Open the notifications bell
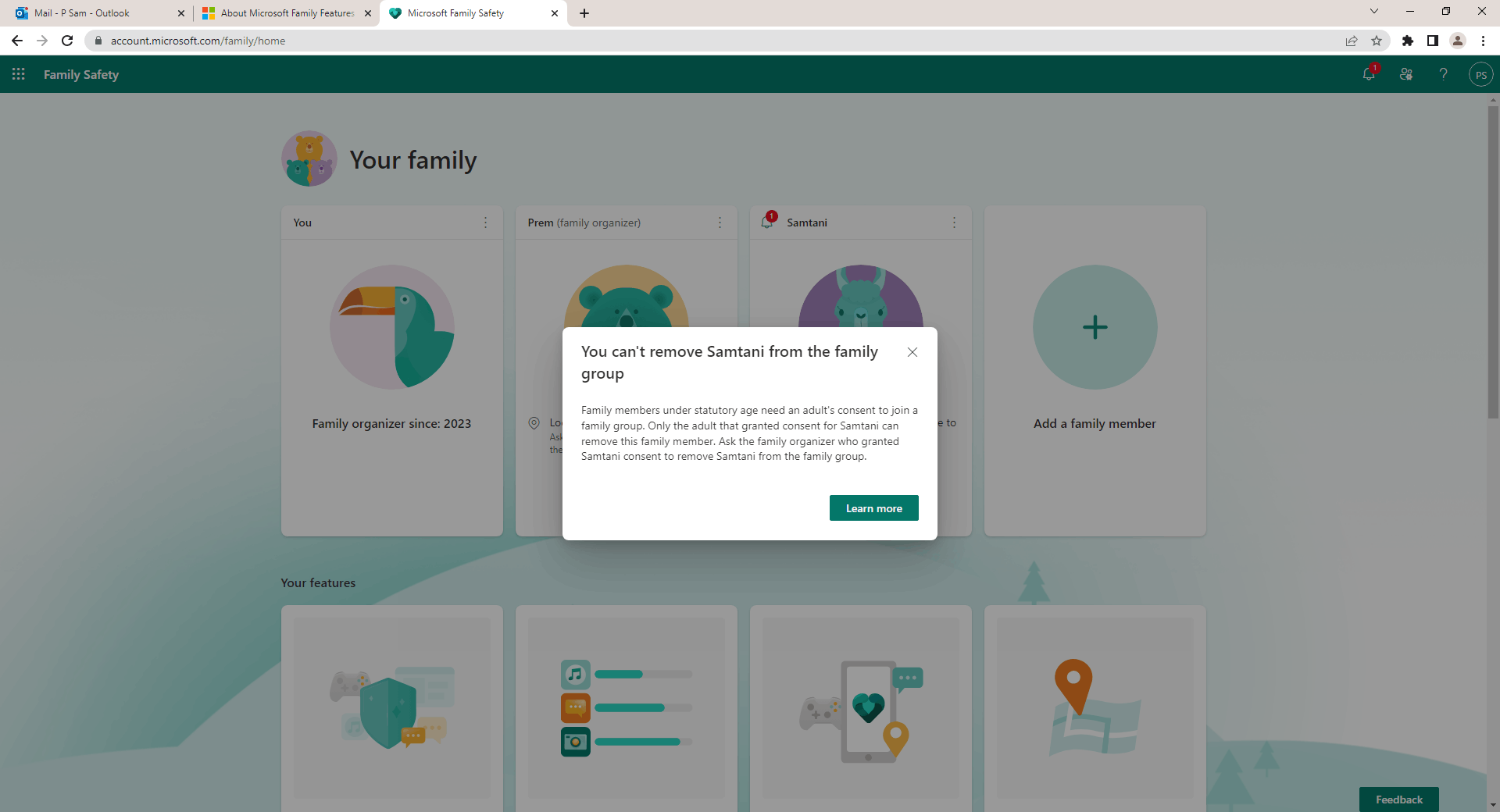1500x812 pixels. click(x=1368, y=74)
